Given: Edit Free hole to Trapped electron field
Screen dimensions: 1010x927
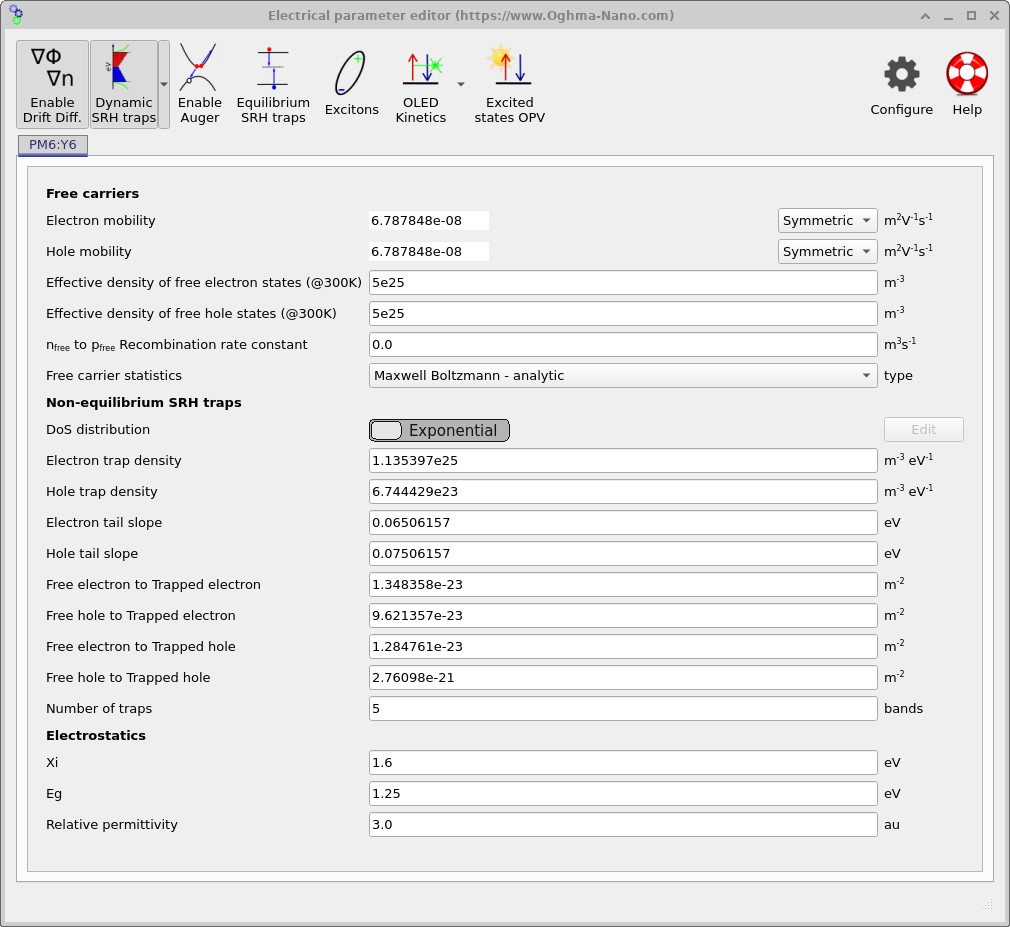Looking at the screenshot, I should [623, 615].
